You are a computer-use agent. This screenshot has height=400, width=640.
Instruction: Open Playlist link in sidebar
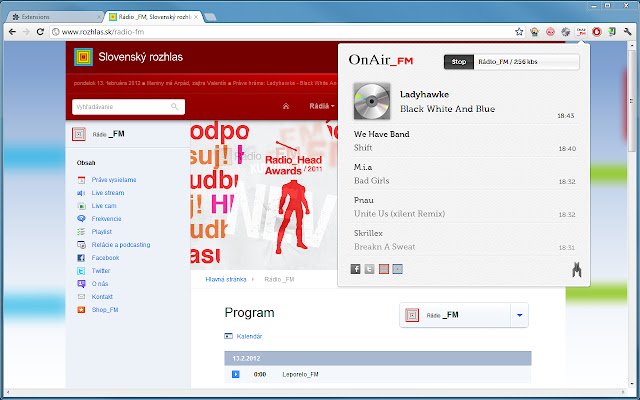pyautogui.click(x=102, y=232)
